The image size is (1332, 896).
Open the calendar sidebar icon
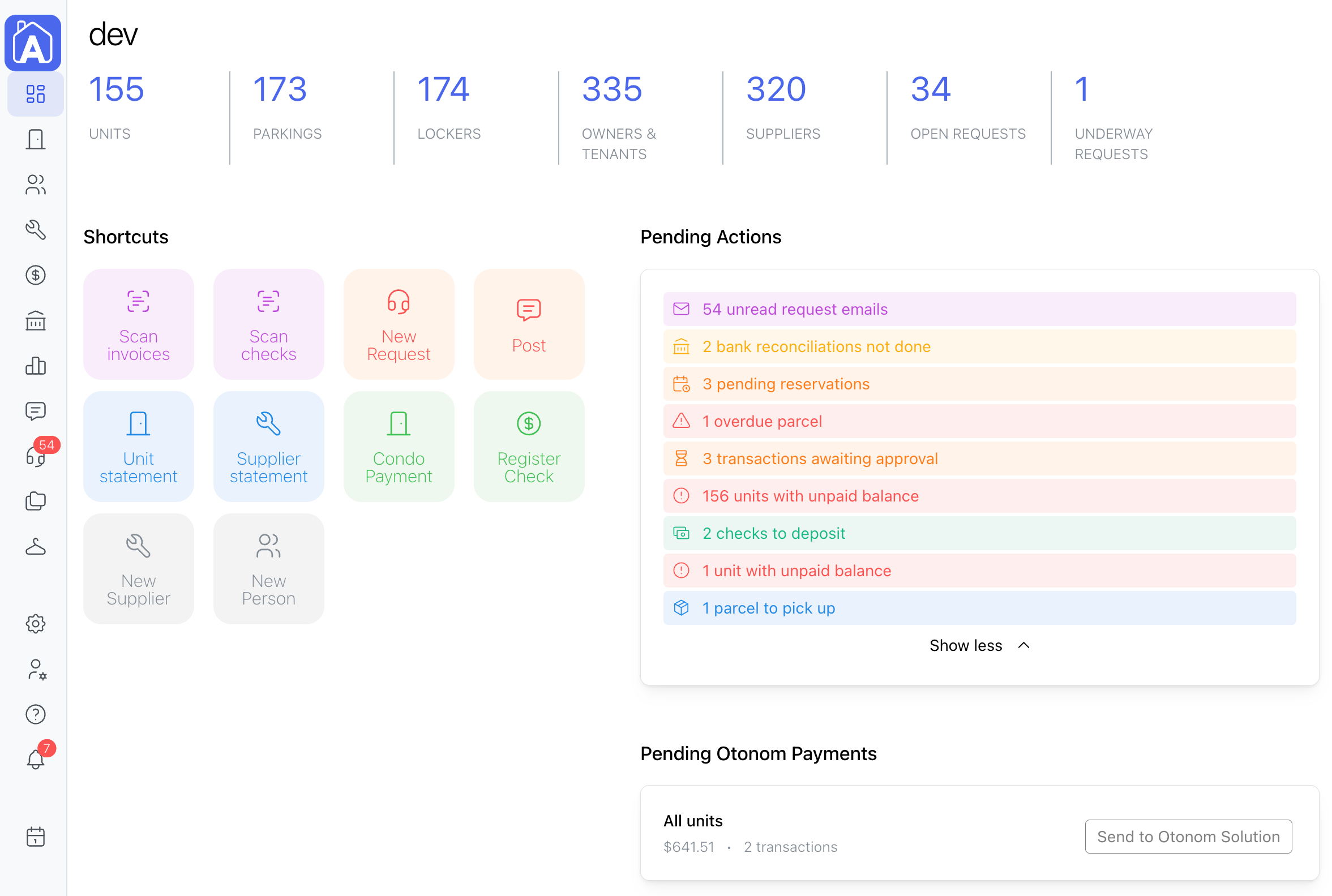(36, 837)
